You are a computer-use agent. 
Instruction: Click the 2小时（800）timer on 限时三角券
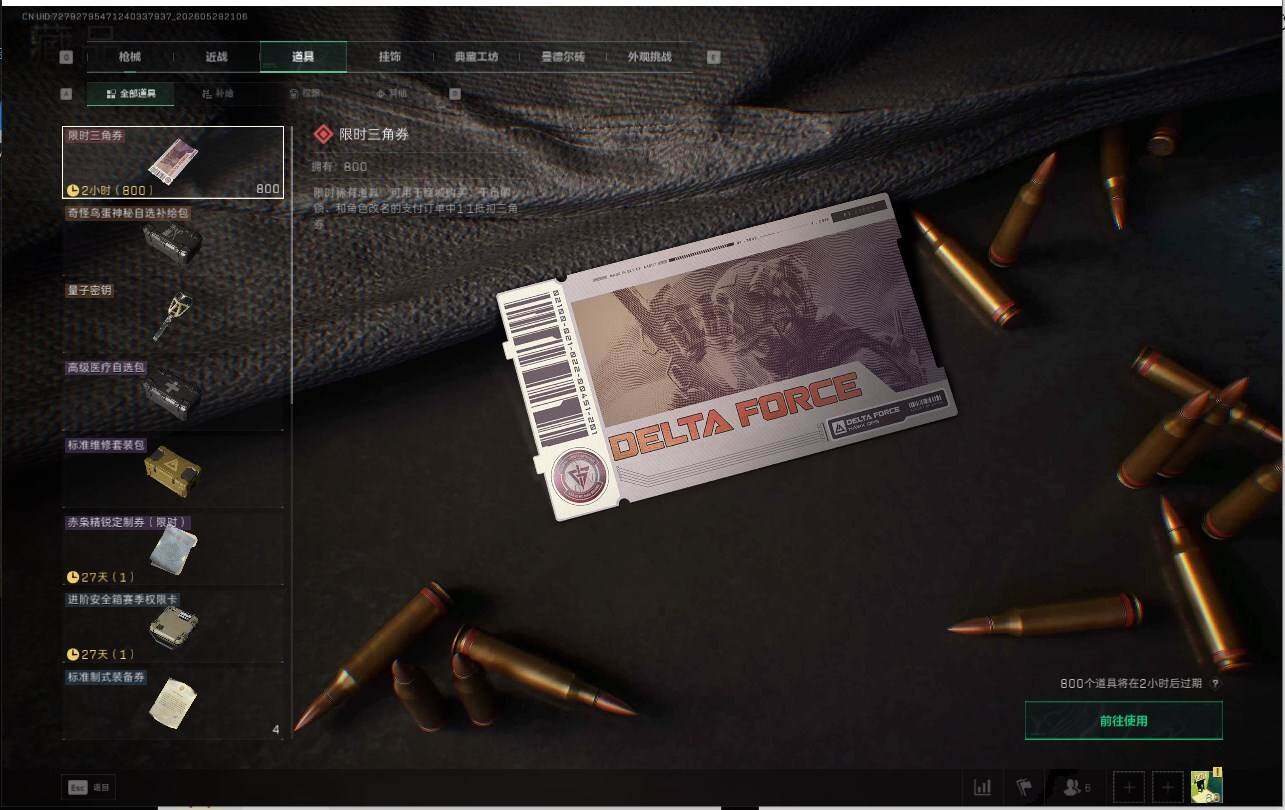[111, 189]
